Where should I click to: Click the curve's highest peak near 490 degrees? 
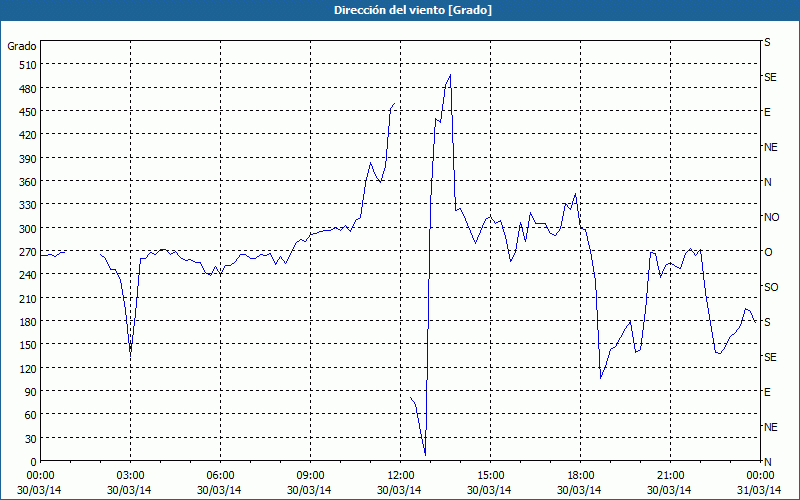click(450, 75)
